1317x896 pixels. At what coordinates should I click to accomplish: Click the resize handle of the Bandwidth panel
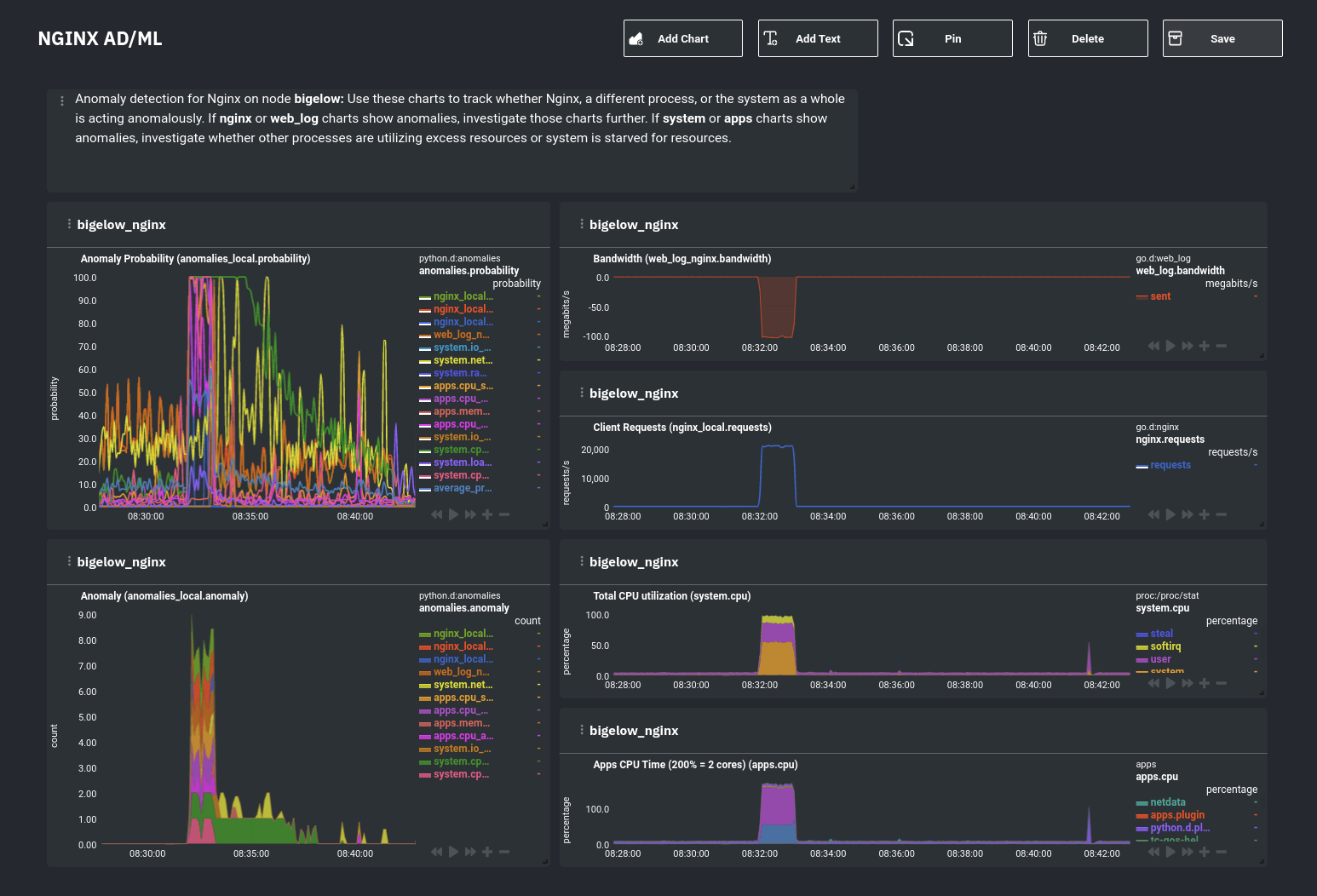[x=1262, y=355]
